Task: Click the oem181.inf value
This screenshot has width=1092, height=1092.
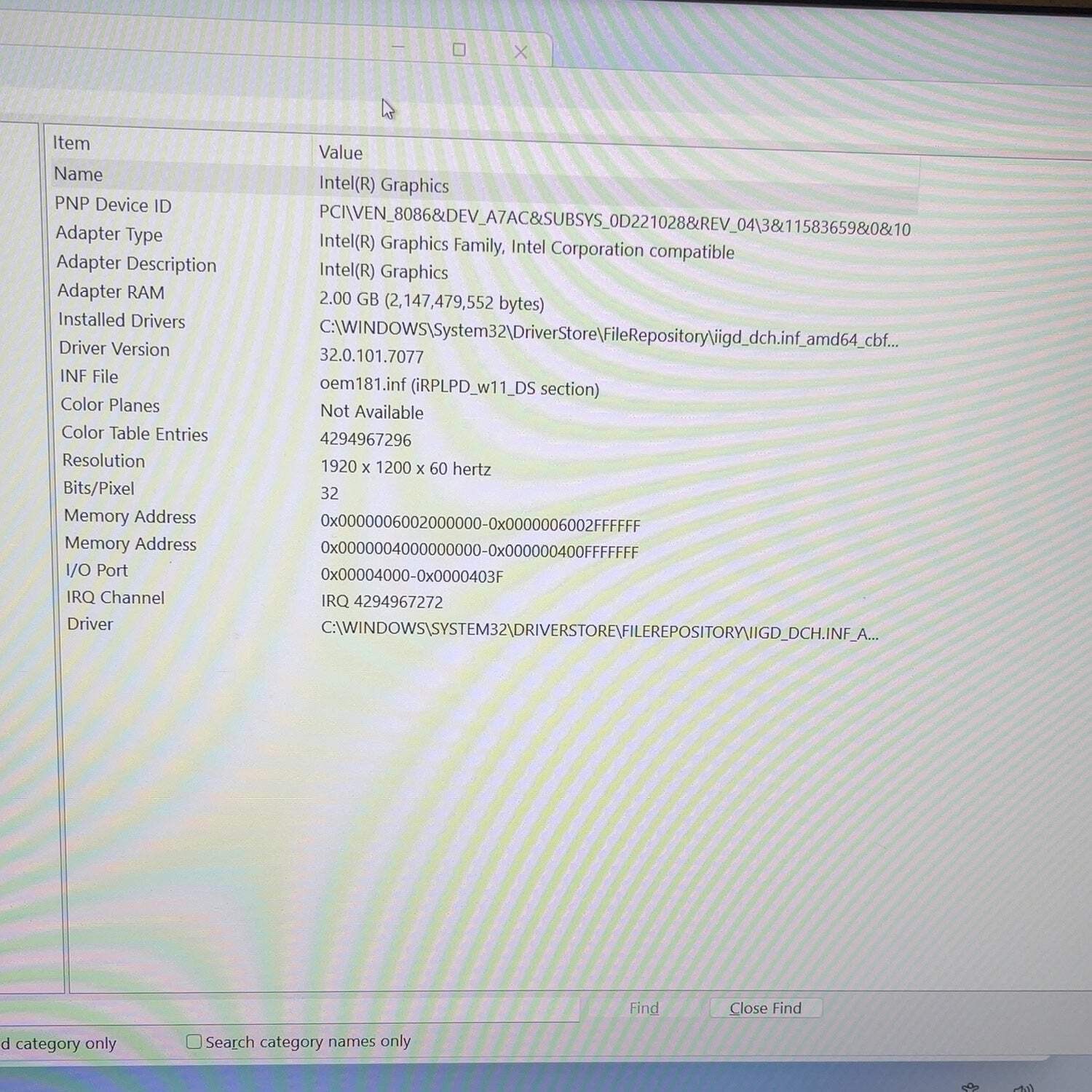Action: (x=459, y=386)
